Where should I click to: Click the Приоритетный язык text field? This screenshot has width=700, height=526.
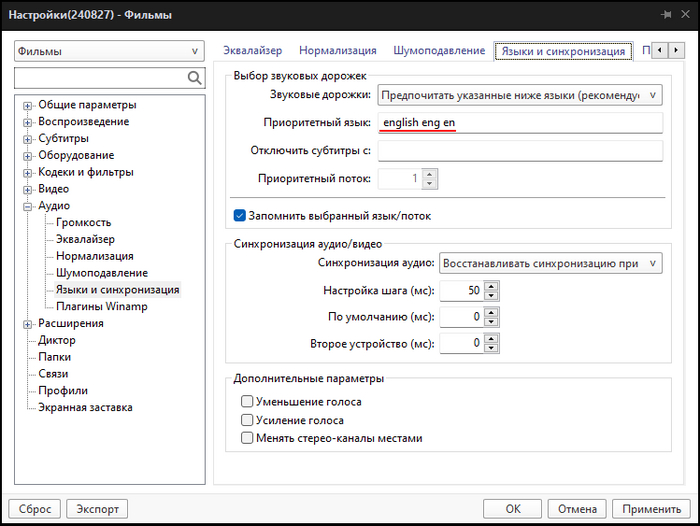pyautogui.click(x=520, y=123)
